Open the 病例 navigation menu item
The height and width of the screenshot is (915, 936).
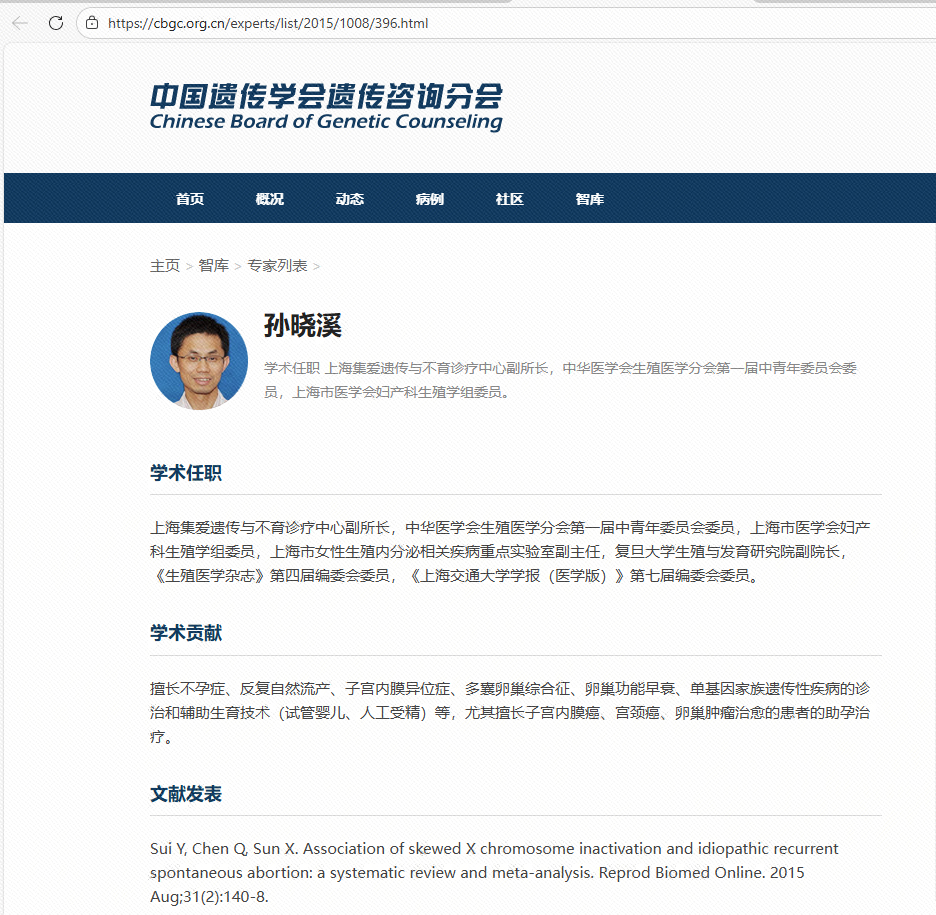tap(430, 199)
